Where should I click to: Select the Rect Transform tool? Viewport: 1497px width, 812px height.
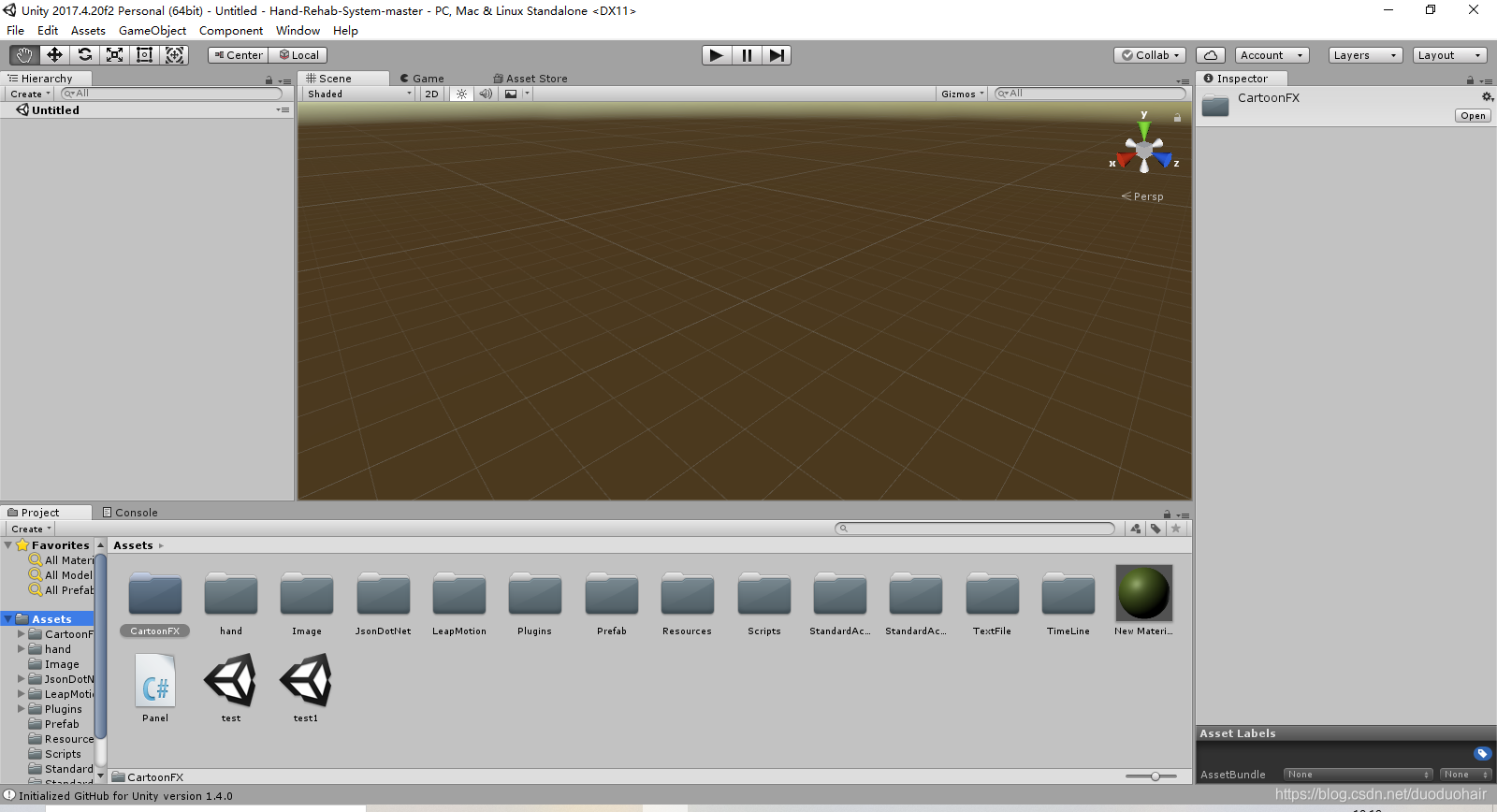pyautogui.click(x=144, y=55)
